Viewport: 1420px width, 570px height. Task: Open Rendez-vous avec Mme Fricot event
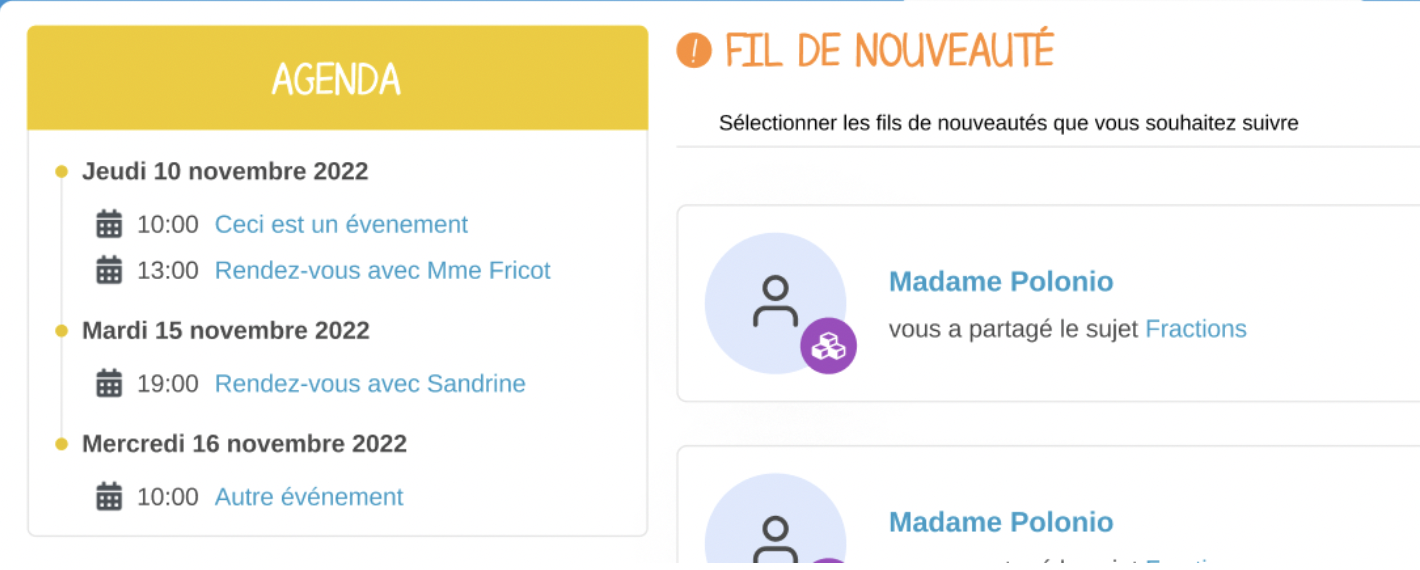[x=383, y=270]
